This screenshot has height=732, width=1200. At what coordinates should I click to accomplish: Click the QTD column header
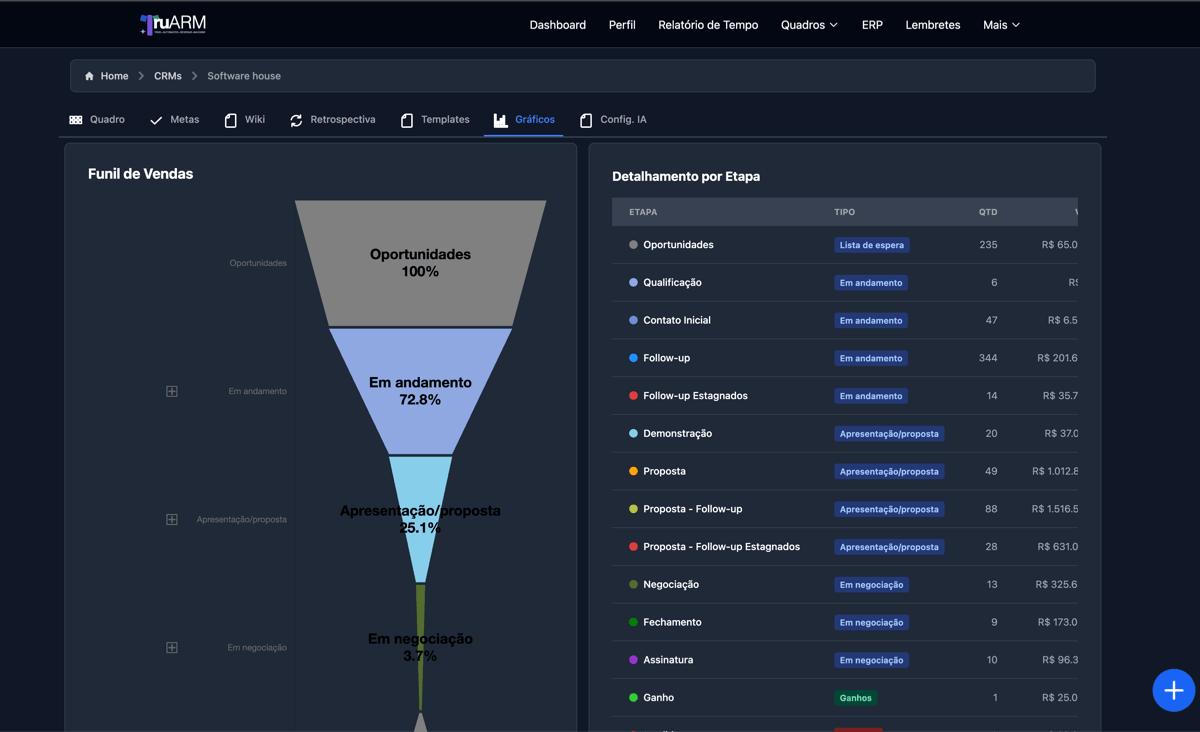[988, 212]
